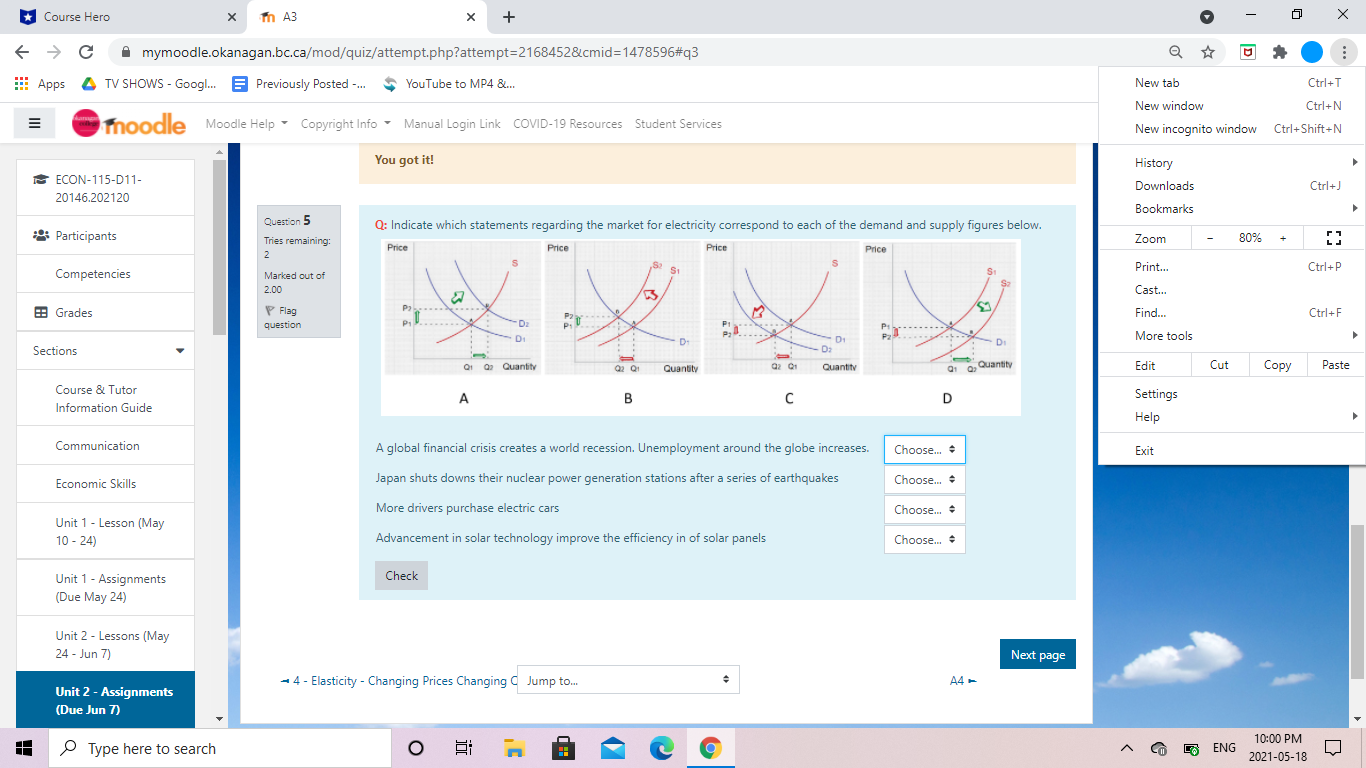Viewport: 1366px width, 768px height.
Task: Open the dropdown for the electric cars statement
Action: tap(925, 510)
